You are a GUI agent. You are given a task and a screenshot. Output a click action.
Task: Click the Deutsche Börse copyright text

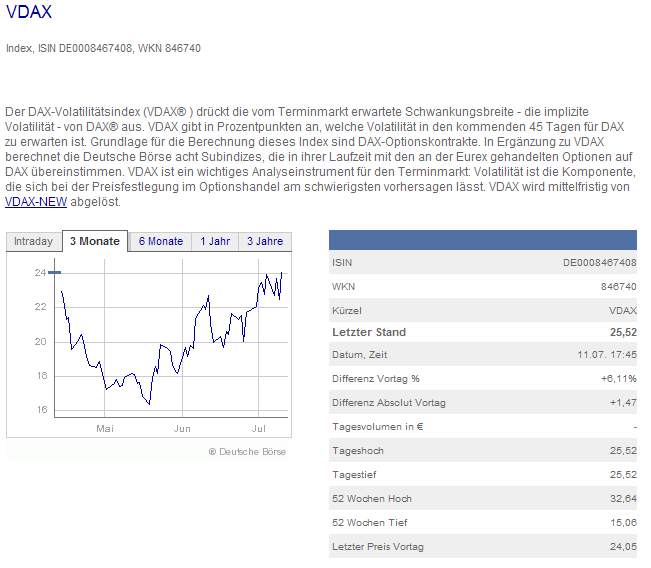[247, 452]
